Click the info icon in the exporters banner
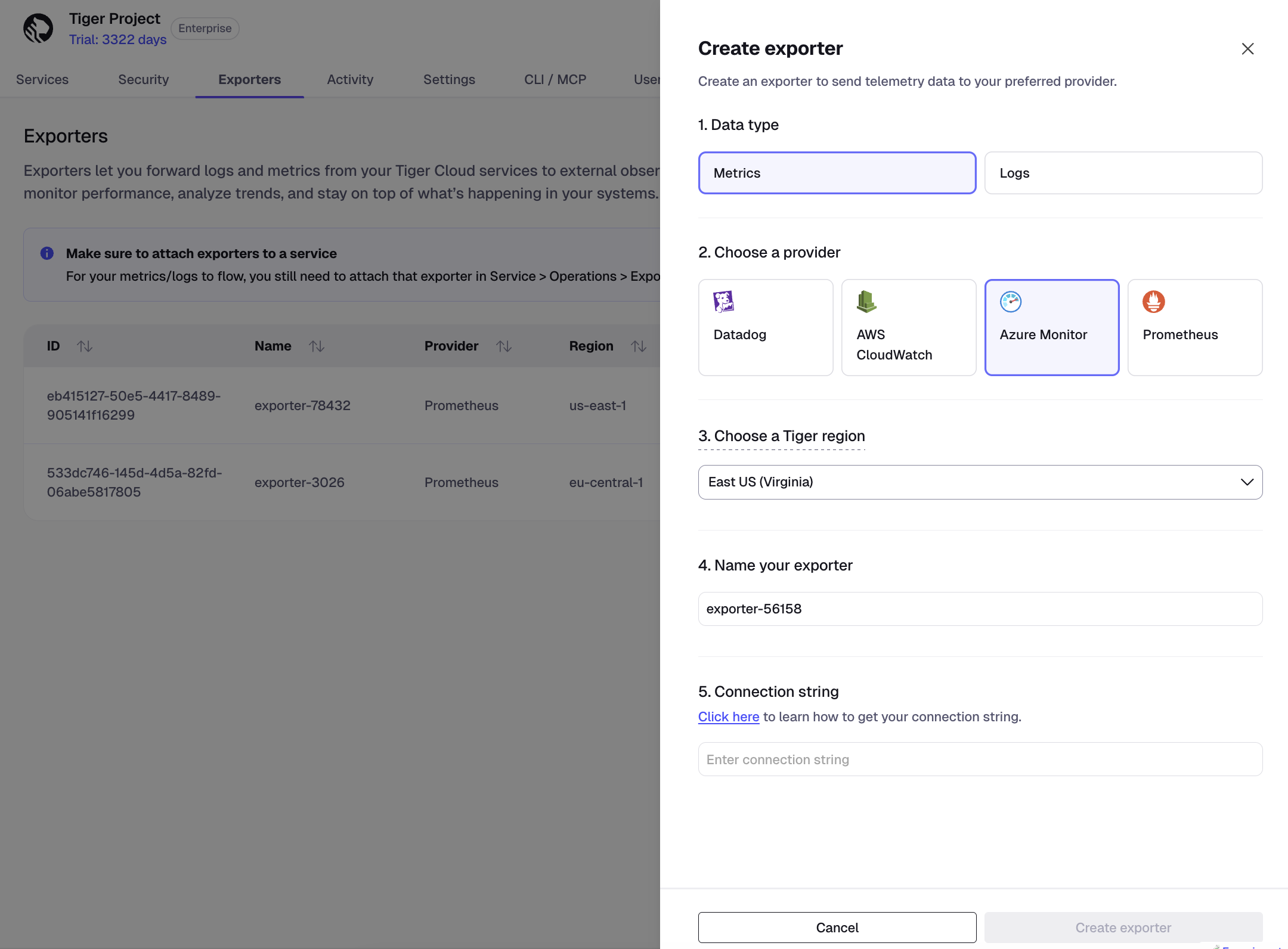The width and height of the screenshot is (1288, 949). pos(47,253)
